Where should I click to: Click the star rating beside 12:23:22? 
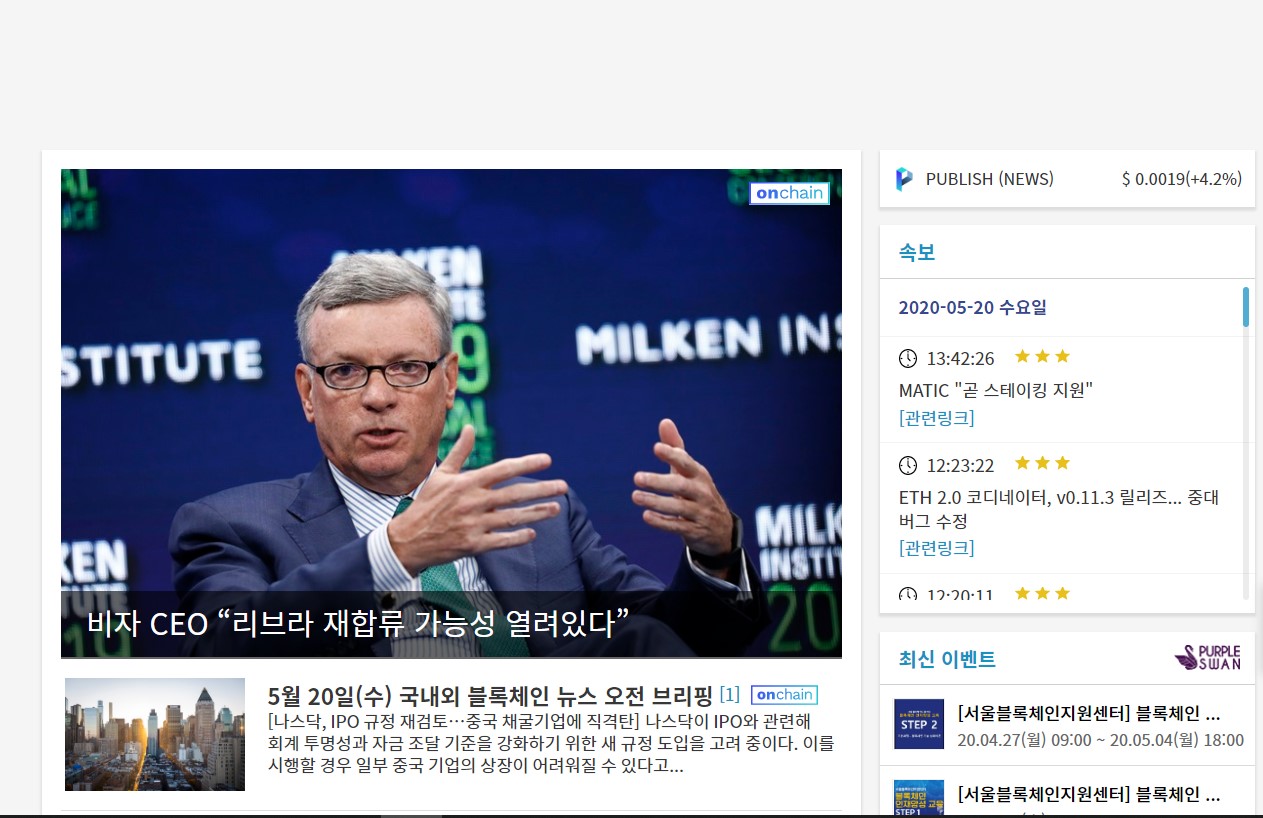pyautogui.click(x=1042, y=463)
